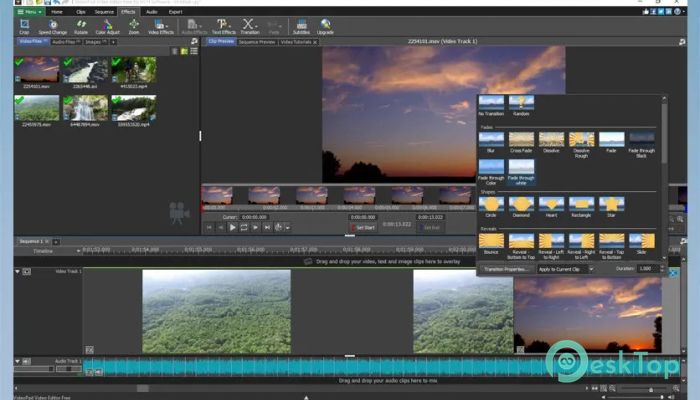Click the thumbs-up Like icon

pyautogui.click(x=646, y=12)
